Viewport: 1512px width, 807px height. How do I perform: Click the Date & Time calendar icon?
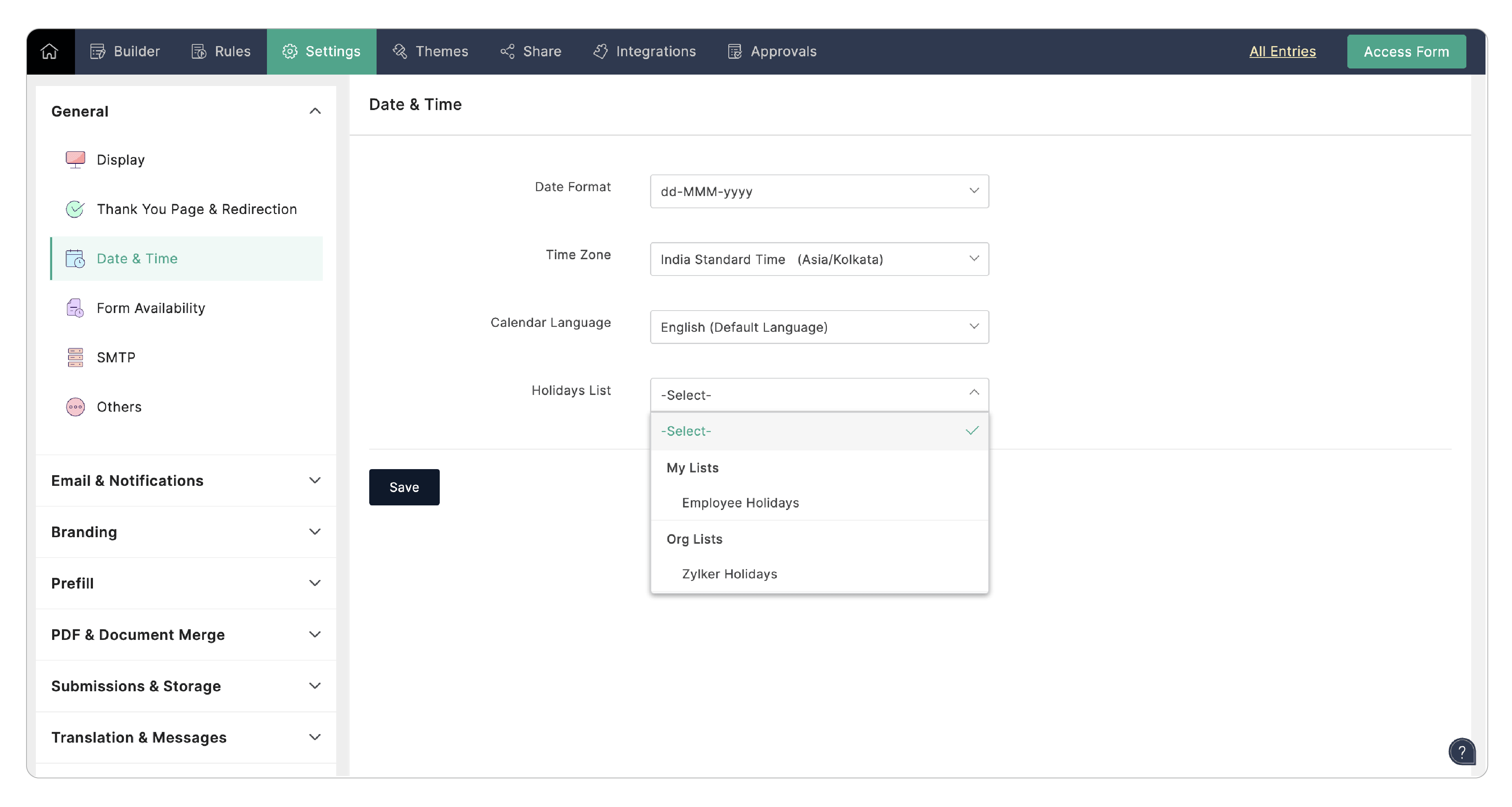(75, 259)
